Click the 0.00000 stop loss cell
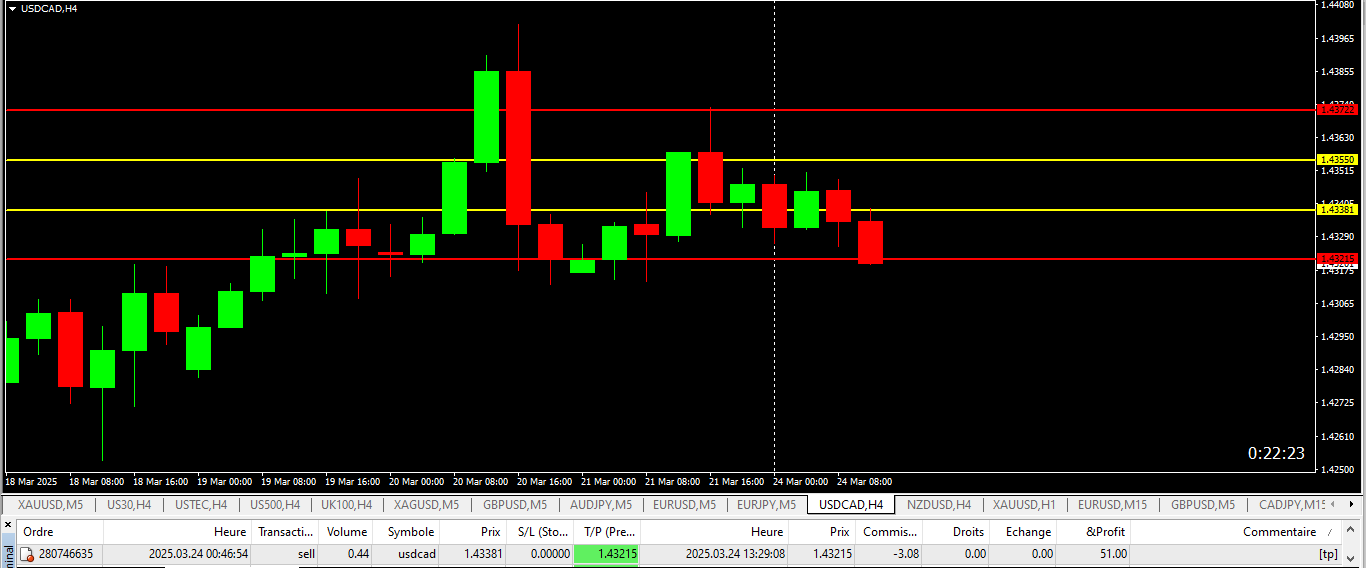The height and width of the screenshot is (568, 1366). [550, 554]
